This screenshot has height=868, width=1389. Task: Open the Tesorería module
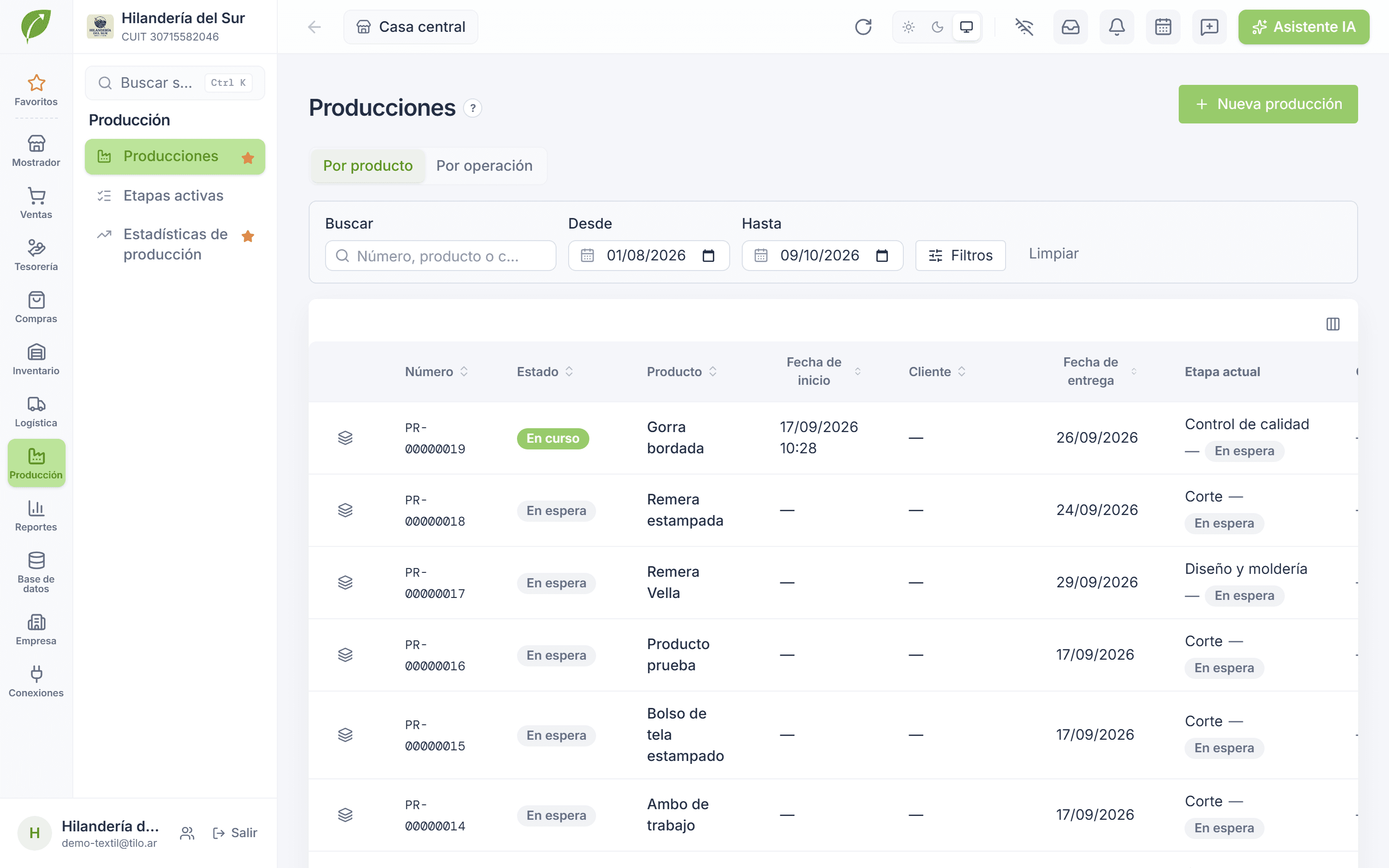click(x=36, y=255)
